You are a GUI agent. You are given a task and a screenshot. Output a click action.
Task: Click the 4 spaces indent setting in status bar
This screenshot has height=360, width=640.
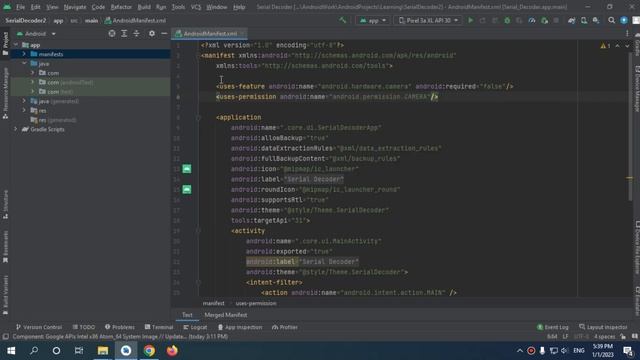pos(604,337)
